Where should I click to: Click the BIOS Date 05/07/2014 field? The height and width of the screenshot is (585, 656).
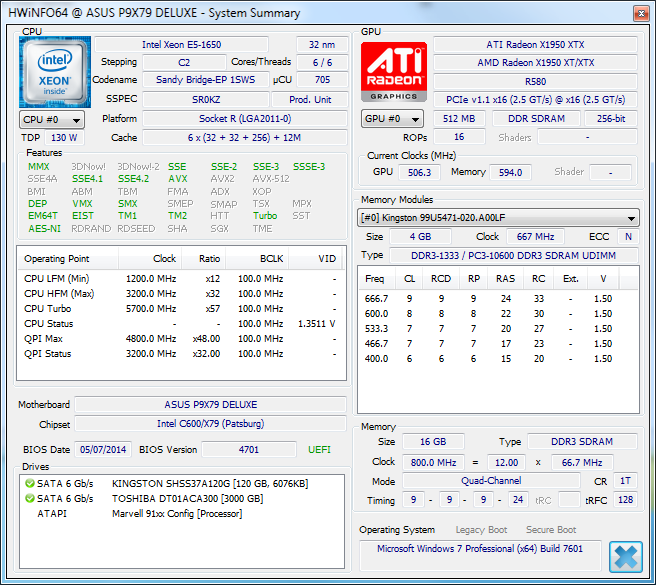pos(103,450)
